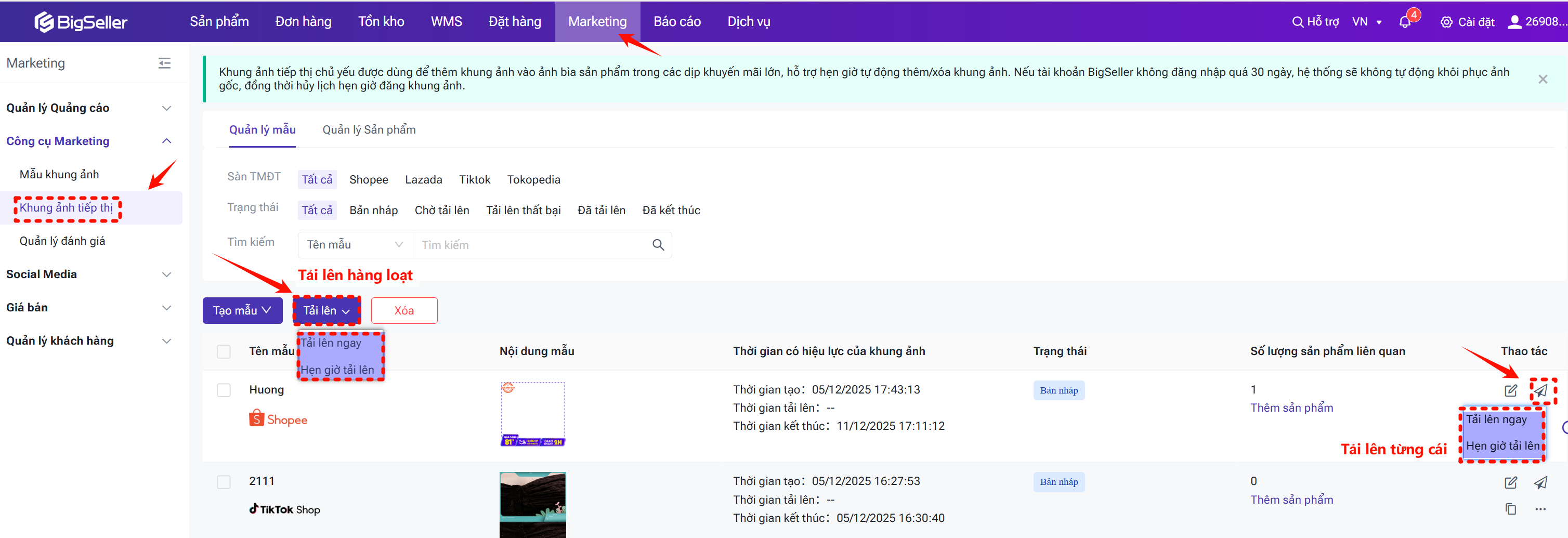1568x538 pixels.
Task: Click upload paper-plane icon for 2111 template
Action: [1540, 482]
